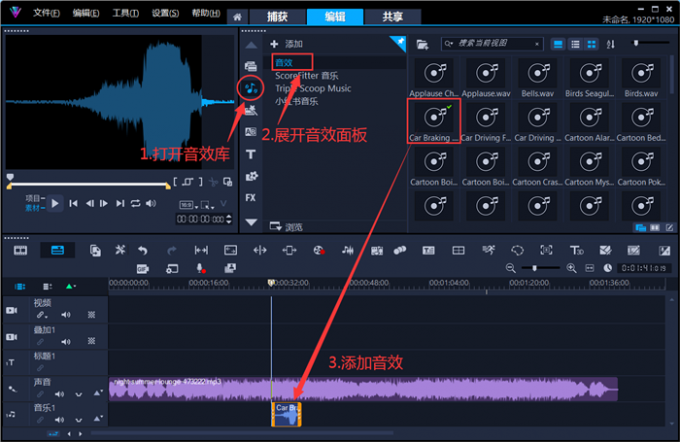This screenshot has width=680, height=442.
Task: Pin the library panel
Action: pyautogui.click(x=399, y=42)
